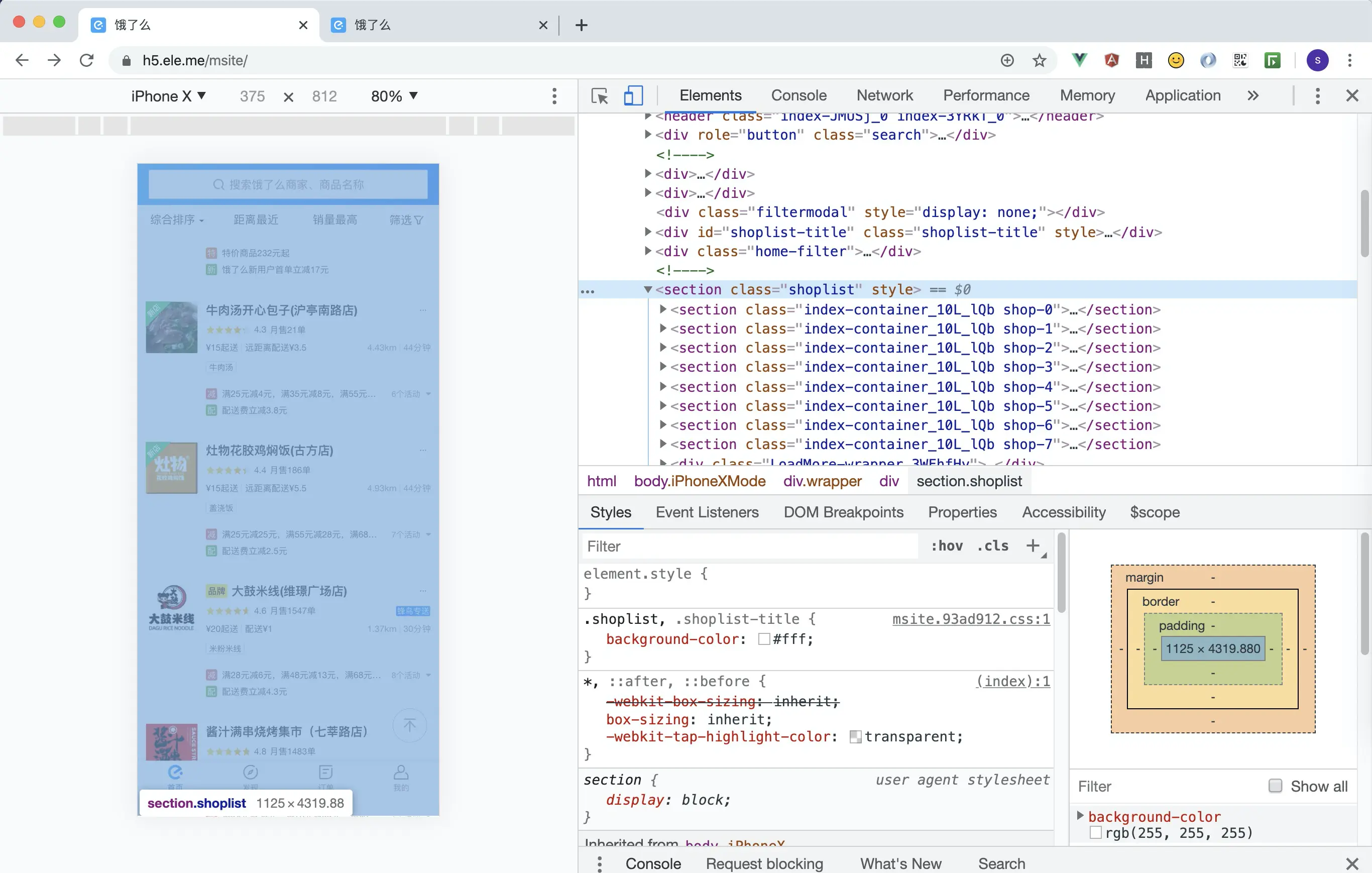
Task: Open the DevTools customize menu
Action: tap(1318, 96)
